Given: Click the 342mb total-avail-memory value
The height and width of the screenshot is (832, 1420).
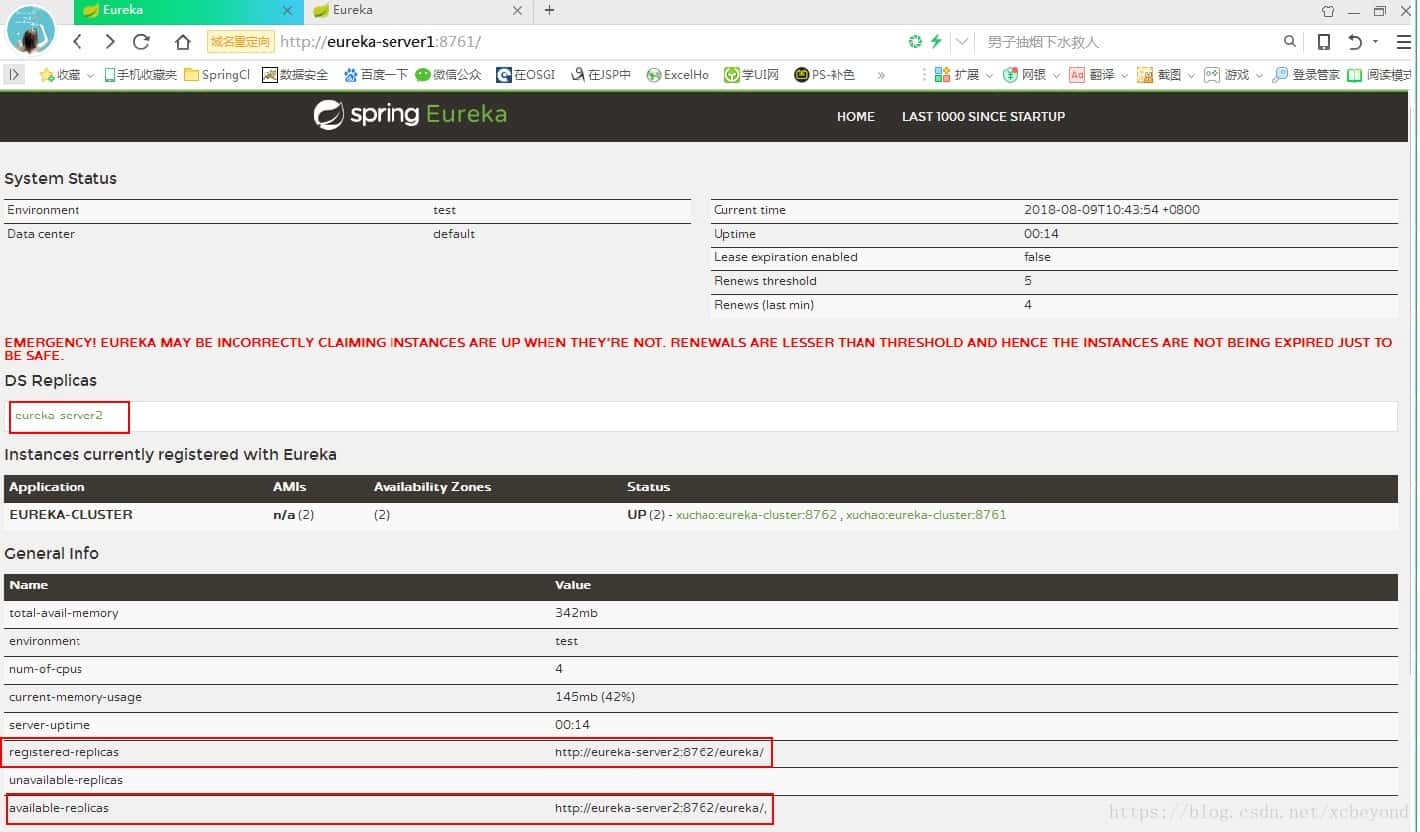Looking at the screenshot, I should (x=576, y=613).
